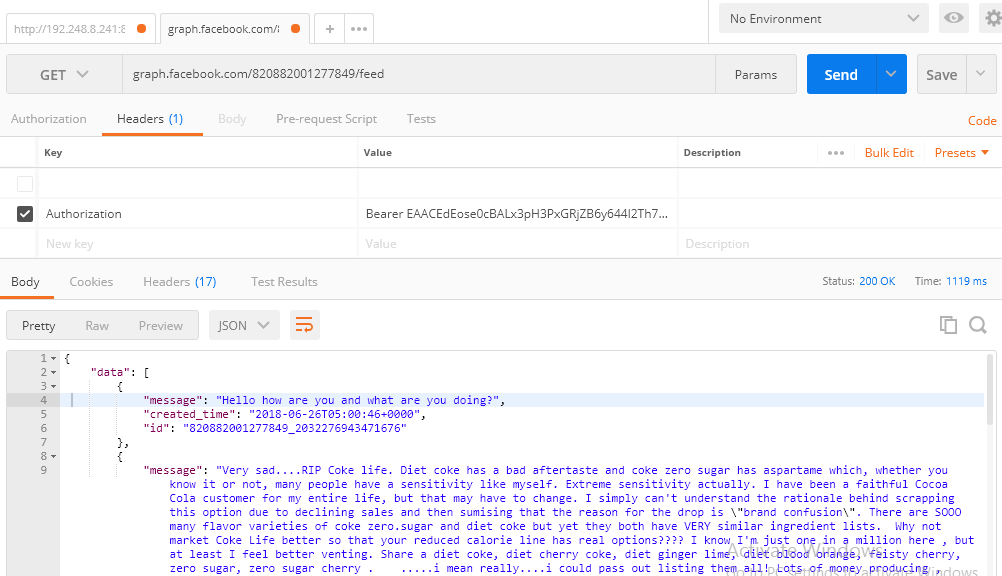1002x576 pixels.
Task: Collapse "data" array at line 2
Action: pyautogui.click(x=53, y=373)
